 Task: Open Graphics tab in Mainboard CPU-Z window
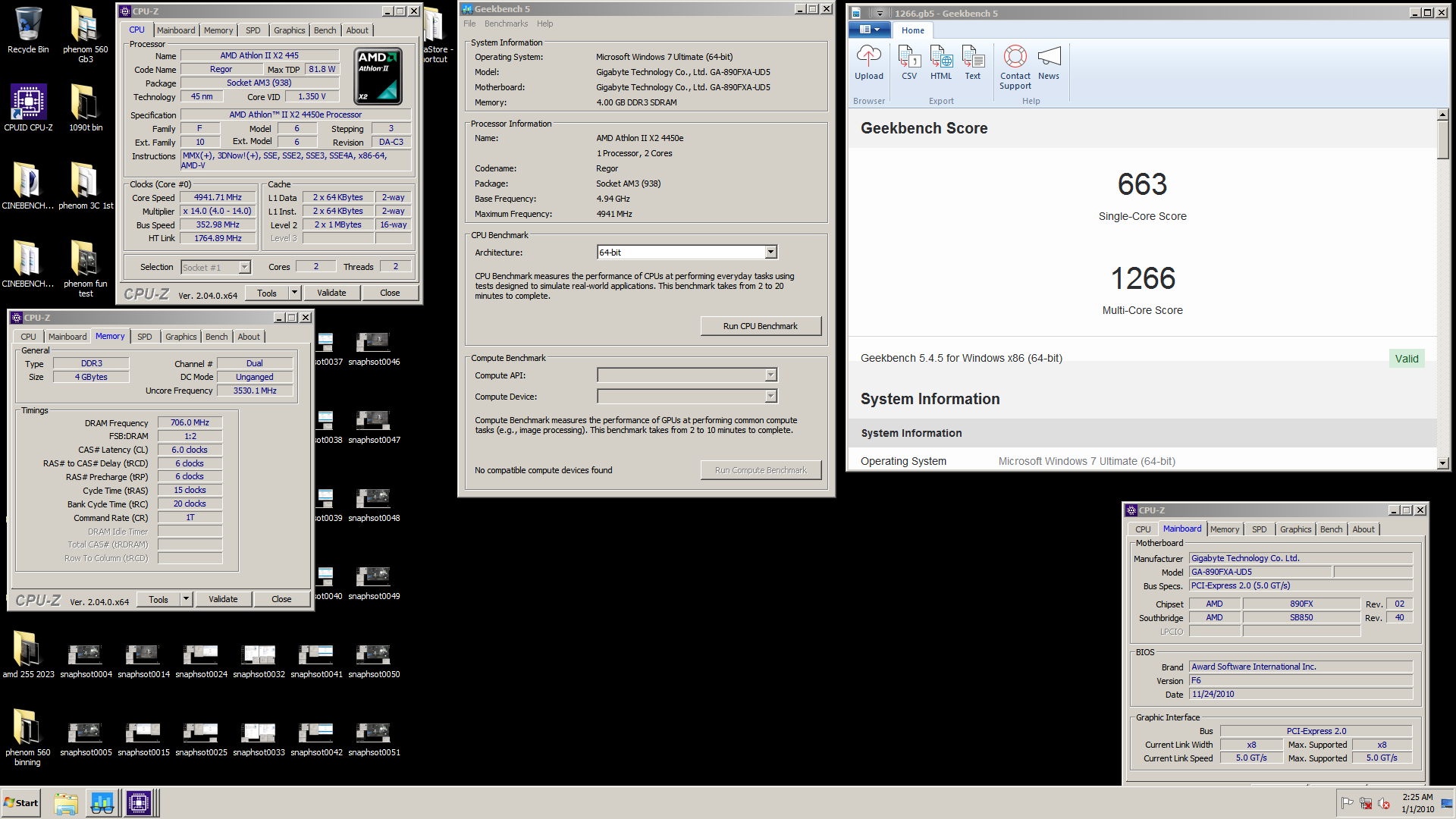click(x=1296, y=529)
